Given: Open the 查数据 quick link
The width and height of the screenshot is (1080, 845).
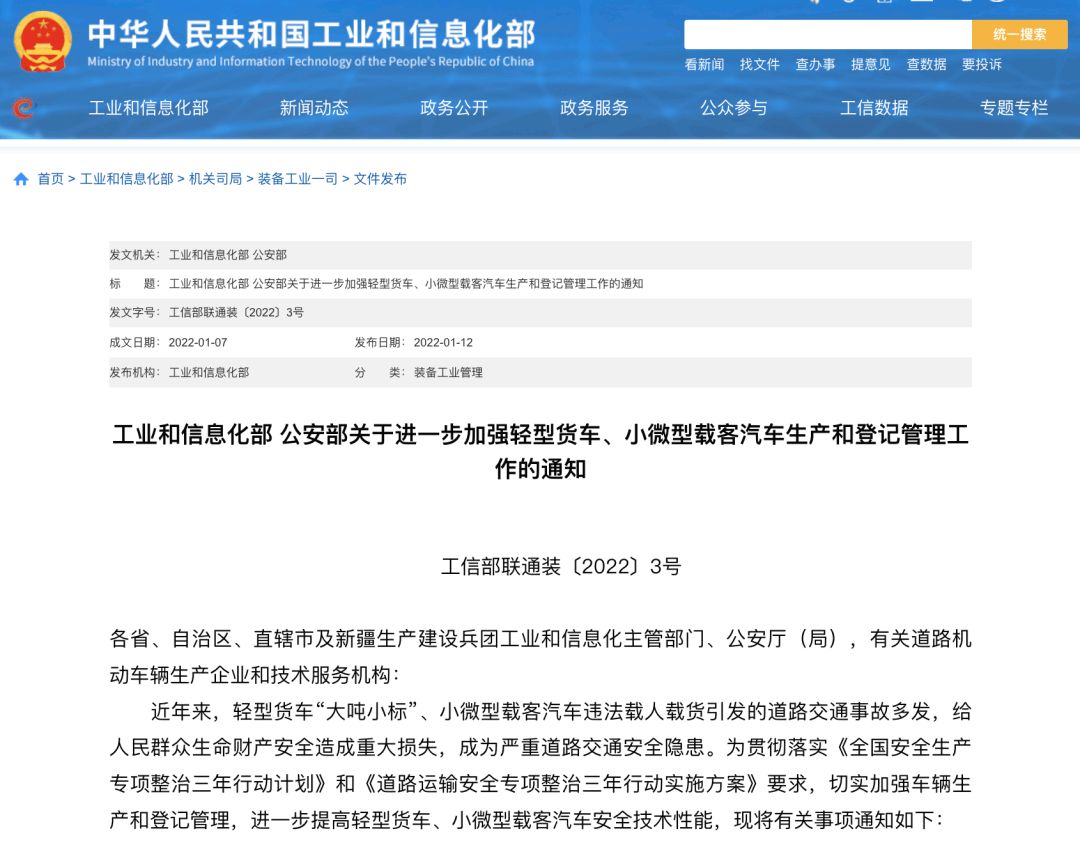Looking at the screenshot, I should tap(926, 64).
